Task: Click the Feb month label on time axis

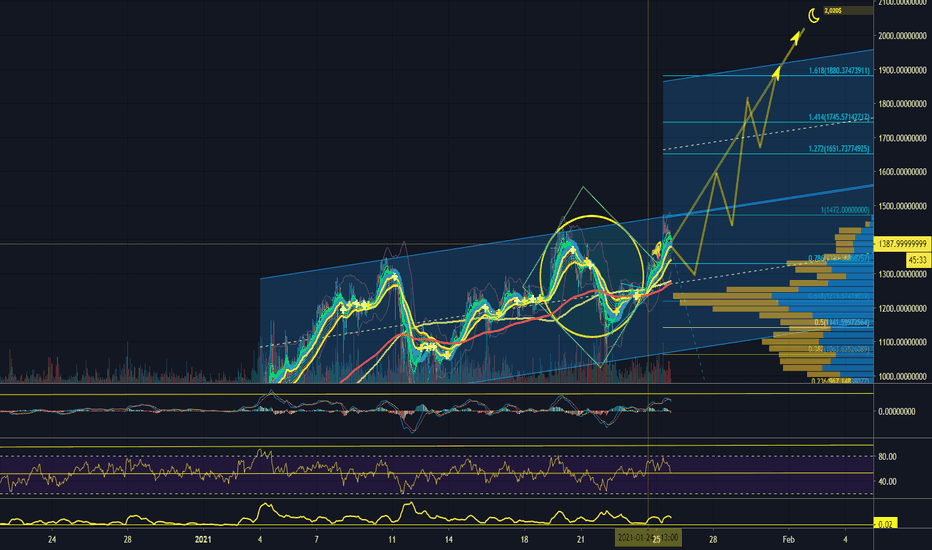Action: point(788,539)
